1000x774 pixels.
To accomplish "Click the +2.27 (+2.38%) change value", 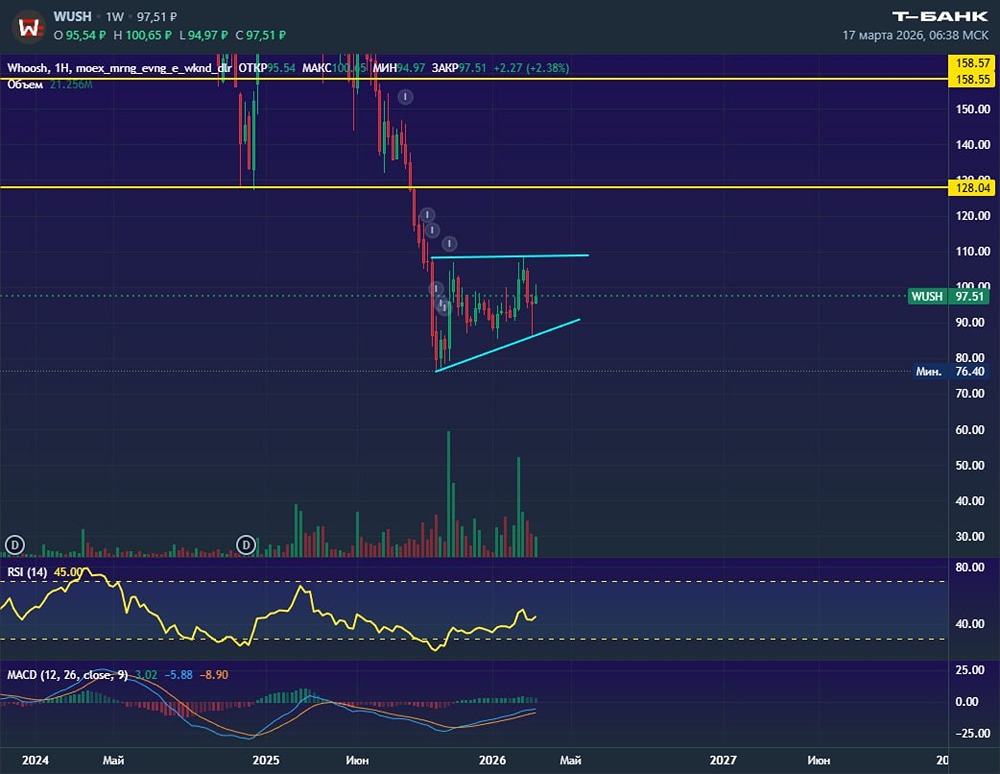I will (x=531, y=68).
